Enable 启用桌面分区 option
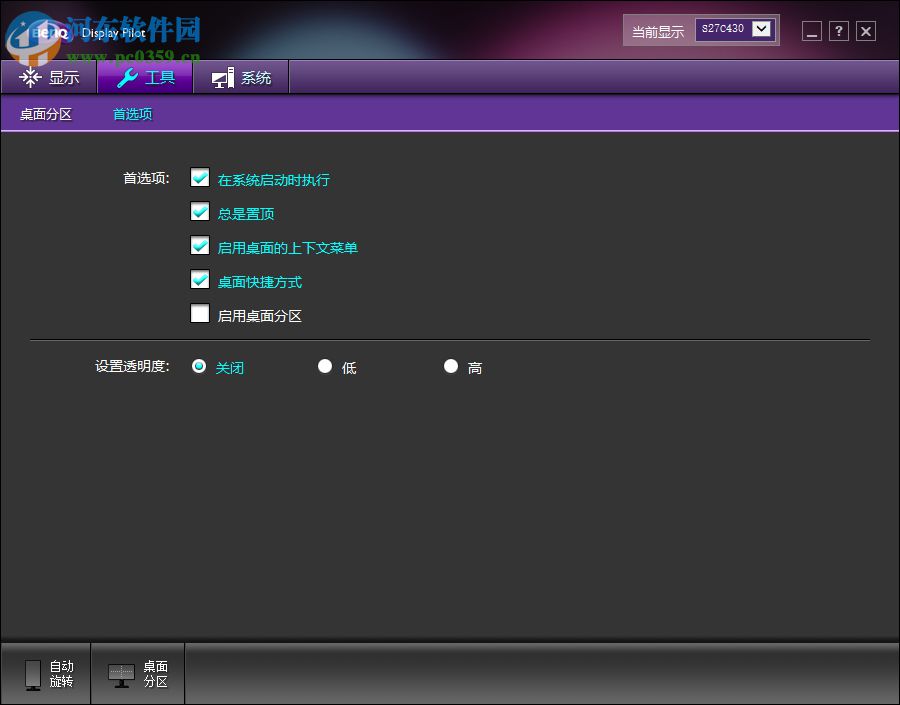Screen dimensions: 900x705 (200, 313)
